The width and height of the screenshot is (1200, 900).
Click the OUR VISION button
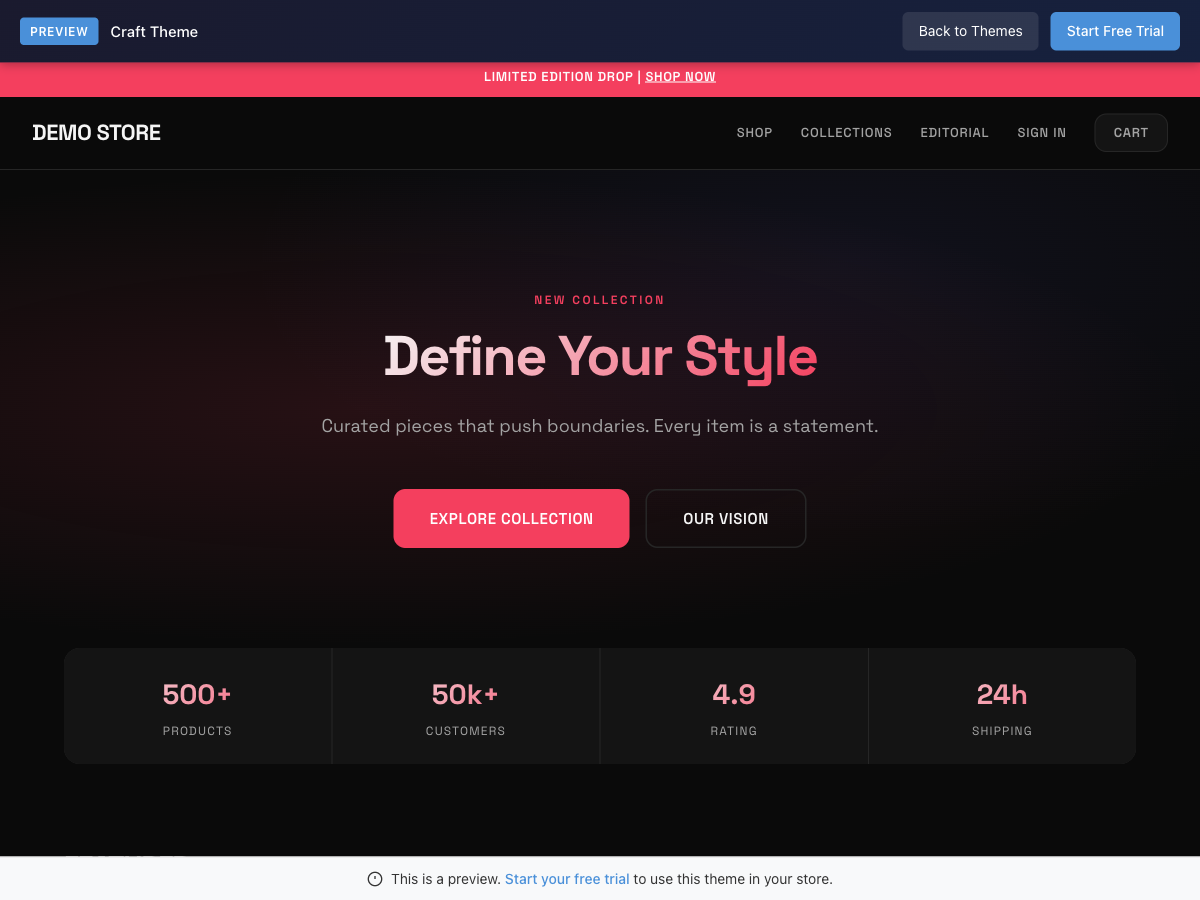click(x=725, y=518)
